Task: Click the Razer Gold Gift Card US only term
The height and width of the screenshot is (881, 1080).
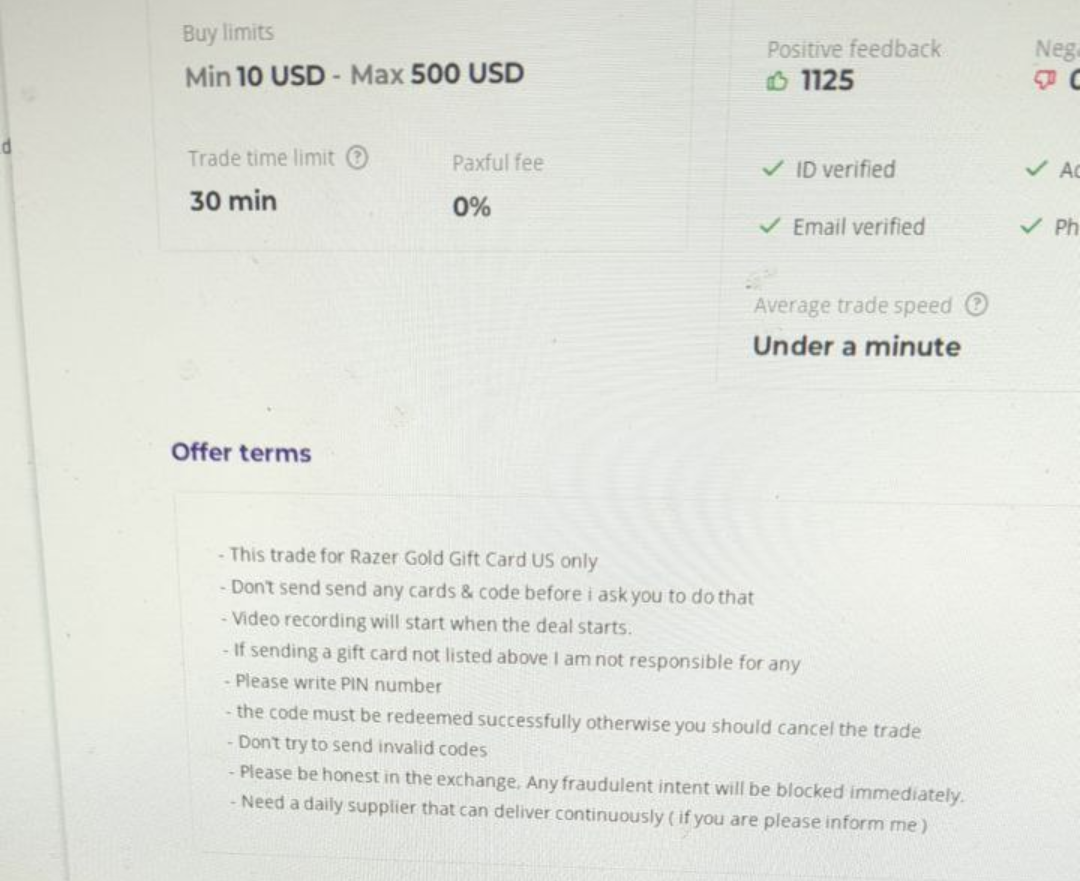Action: (x=412, y=558)
